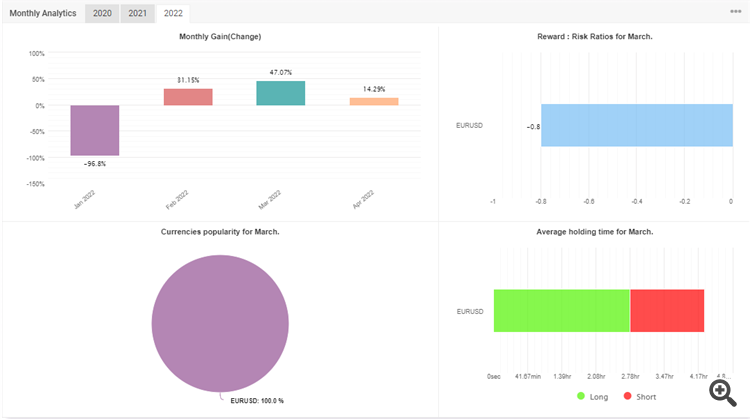
Task: Click the EURUSD: 100.0 % pie label
Action: tap(257, 401)
